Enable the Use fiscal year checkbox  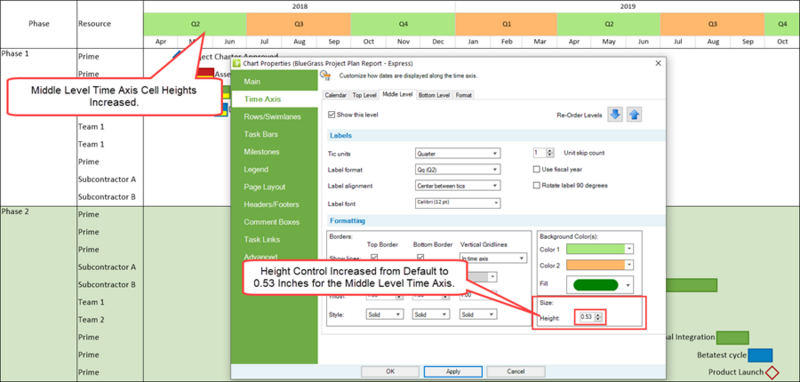coord(536,169)
